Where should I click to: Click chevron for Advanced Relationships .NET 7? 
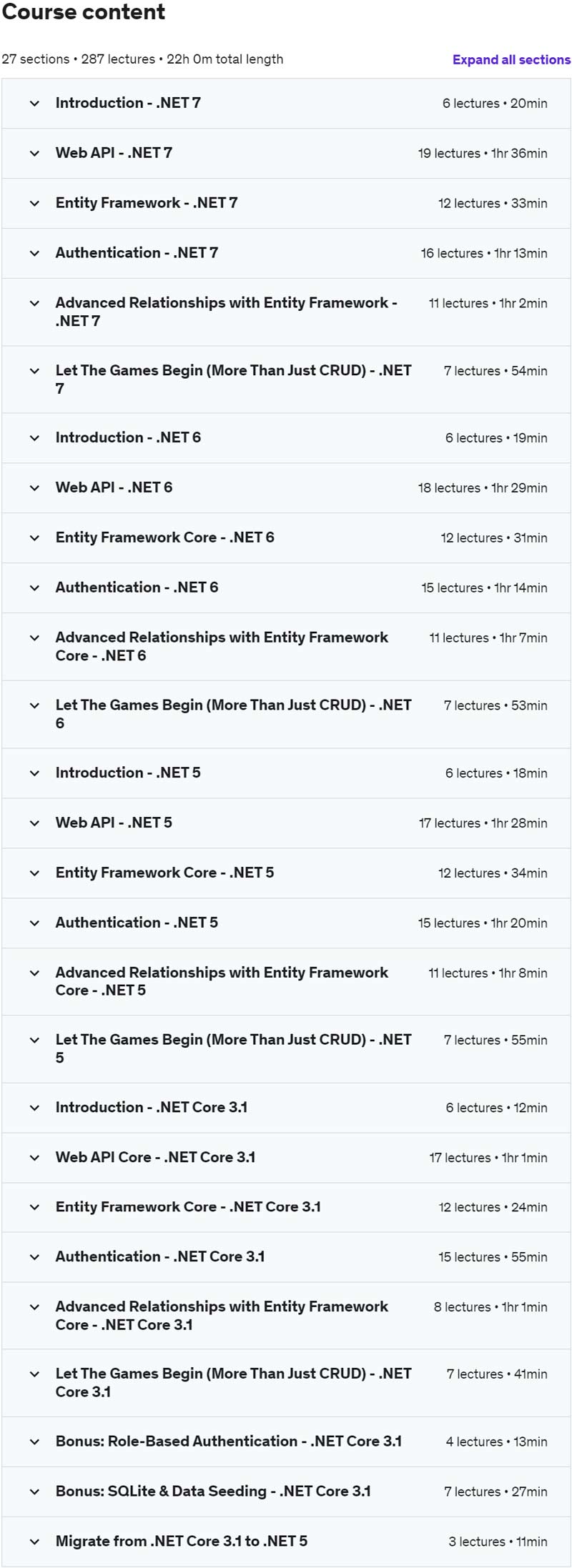pyautogui.click(x=34, y=304)
